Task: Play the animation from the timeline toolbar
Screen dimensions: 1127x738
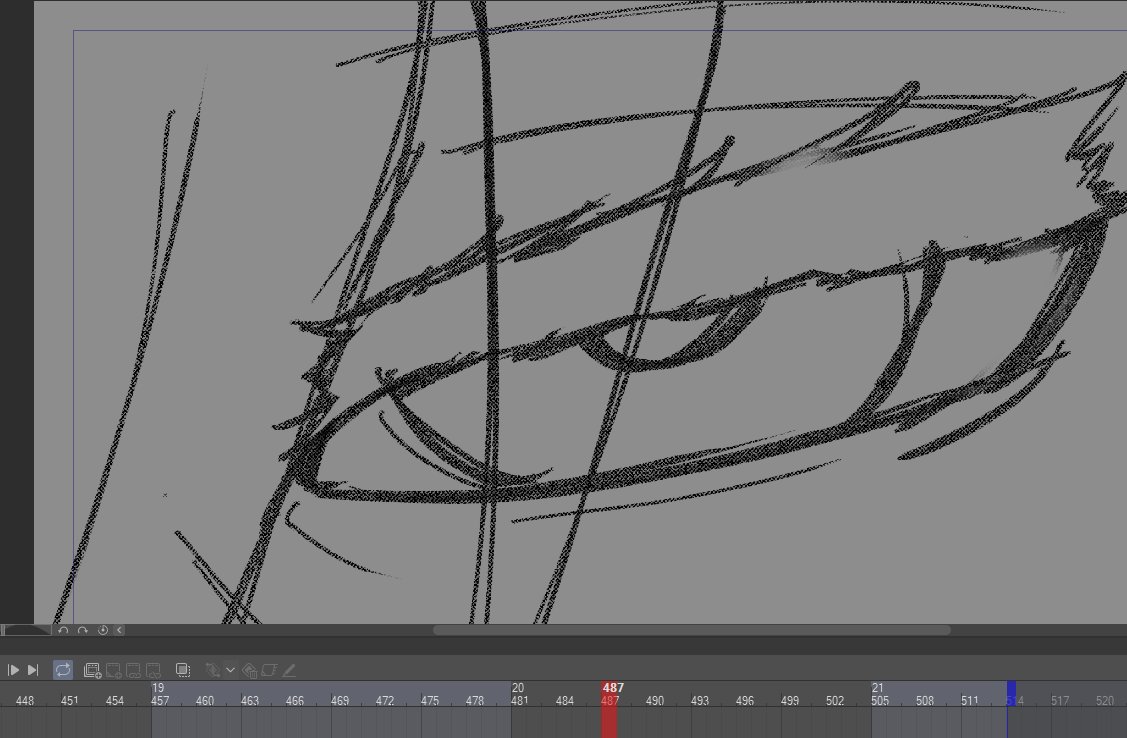Action: (13, 670)
